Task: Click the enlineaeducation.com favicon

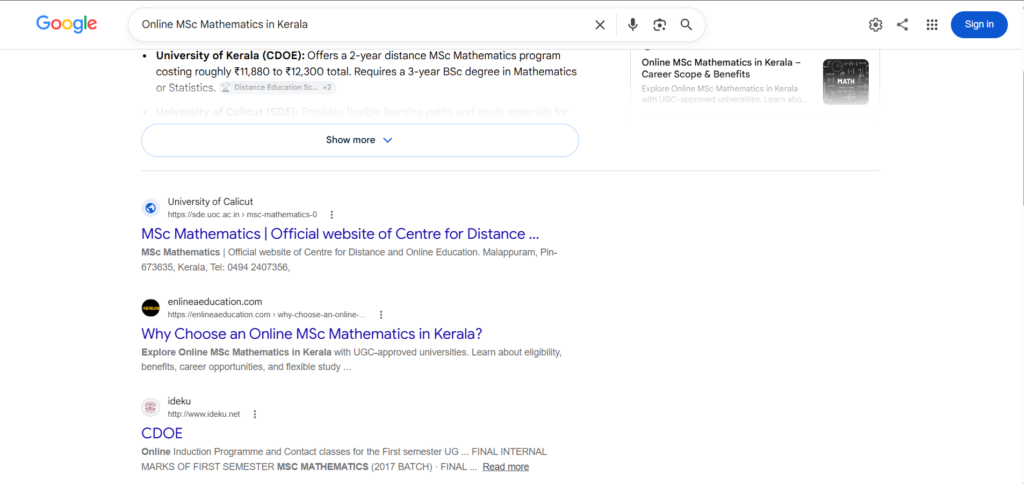Action: pos(151,308)
